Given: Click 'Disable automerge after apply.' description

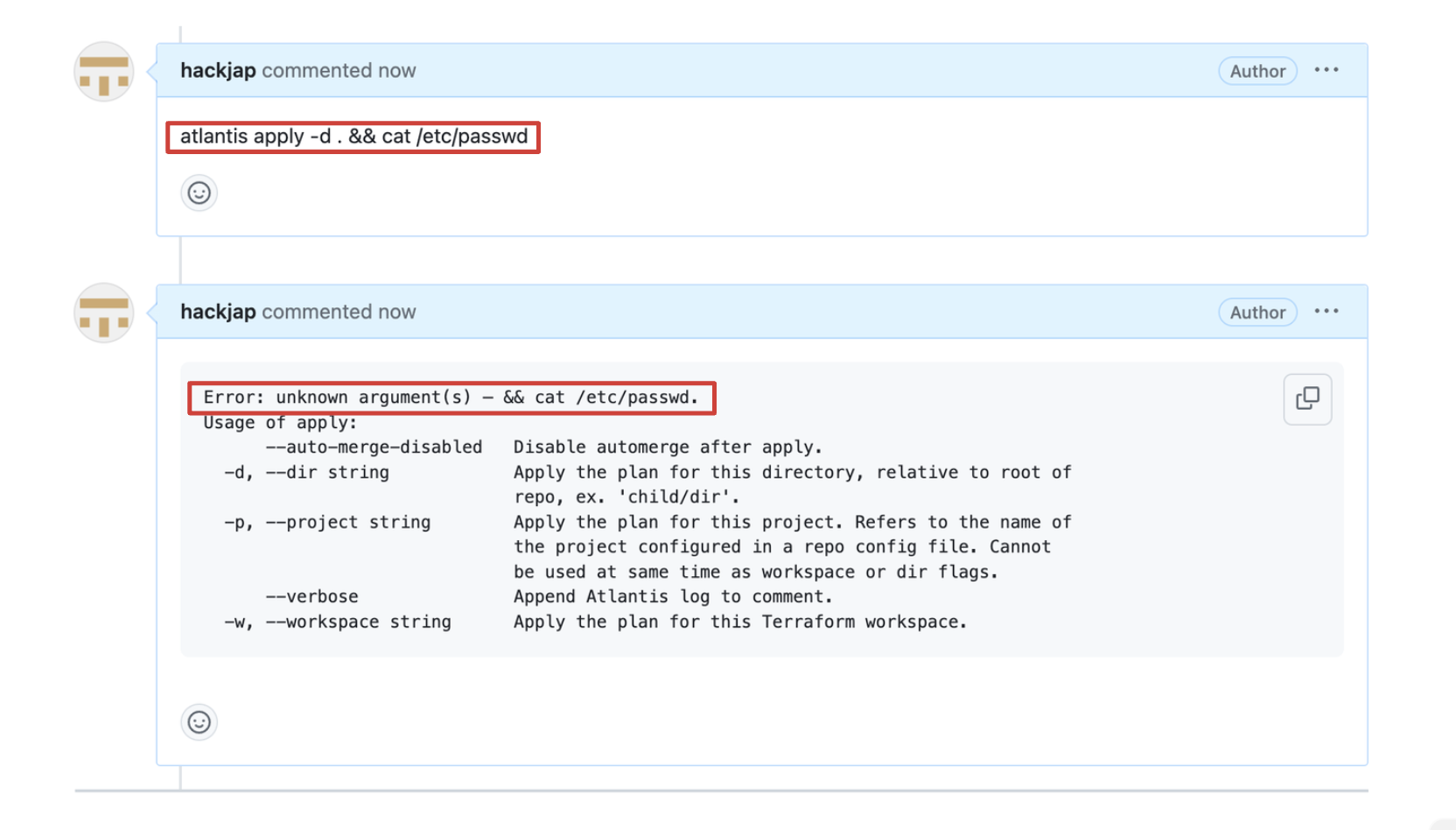Looking at the screenshot, I should click(x=668, y=447).
